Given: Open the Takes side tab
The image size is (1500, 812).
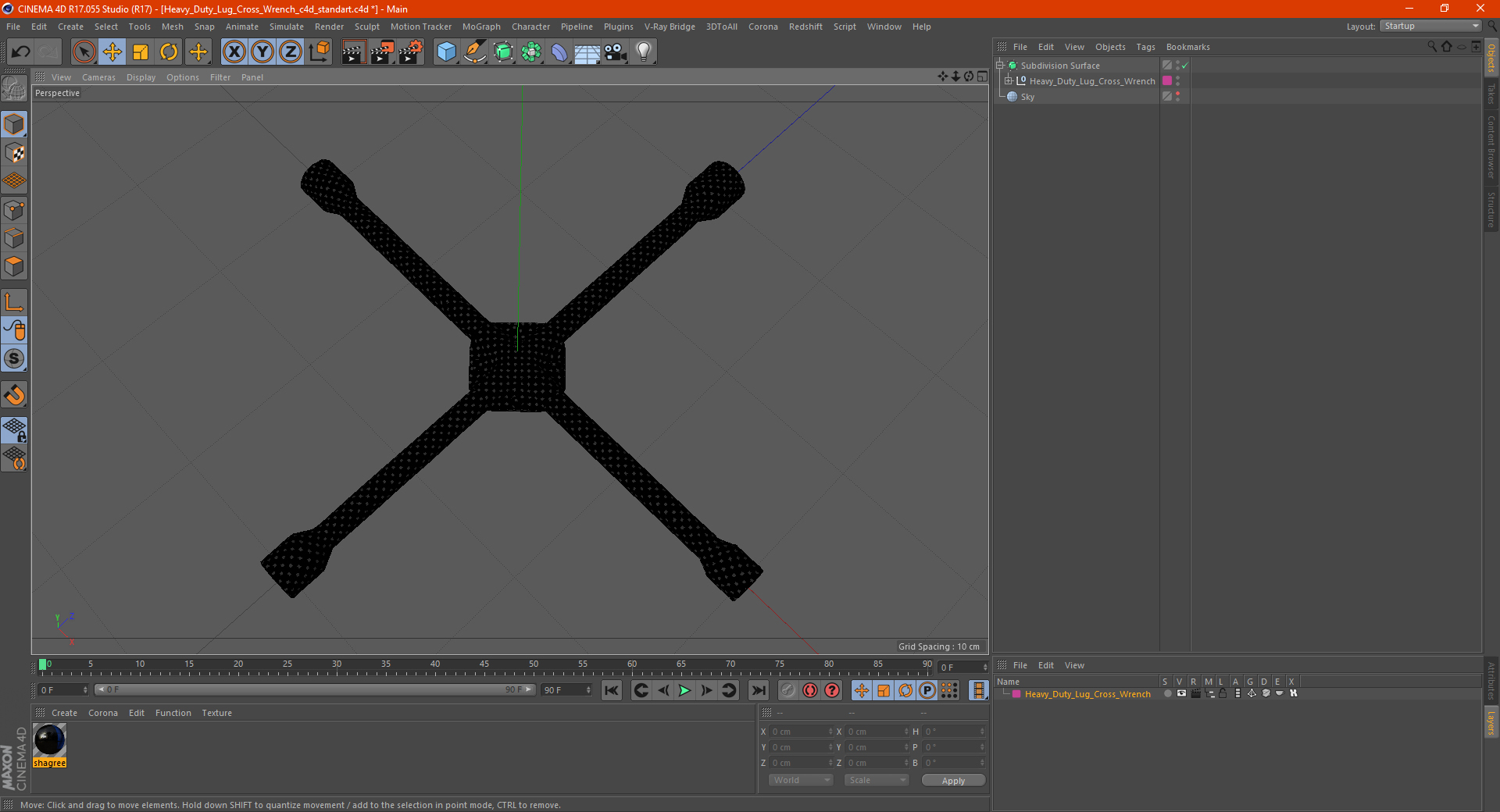Looking at the screenshot, I should click(x=1491, y=94).
